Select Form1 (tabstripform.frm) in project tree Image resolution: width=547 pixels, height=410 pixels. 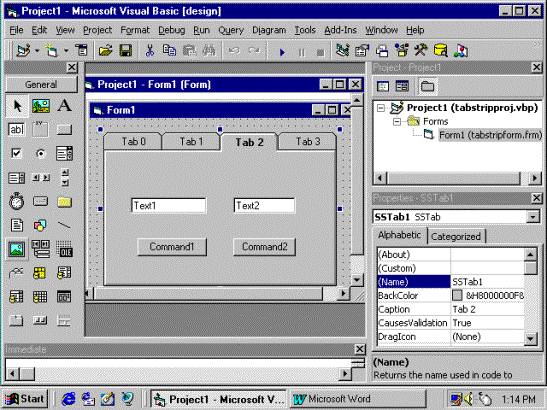[x=490, y=135]
